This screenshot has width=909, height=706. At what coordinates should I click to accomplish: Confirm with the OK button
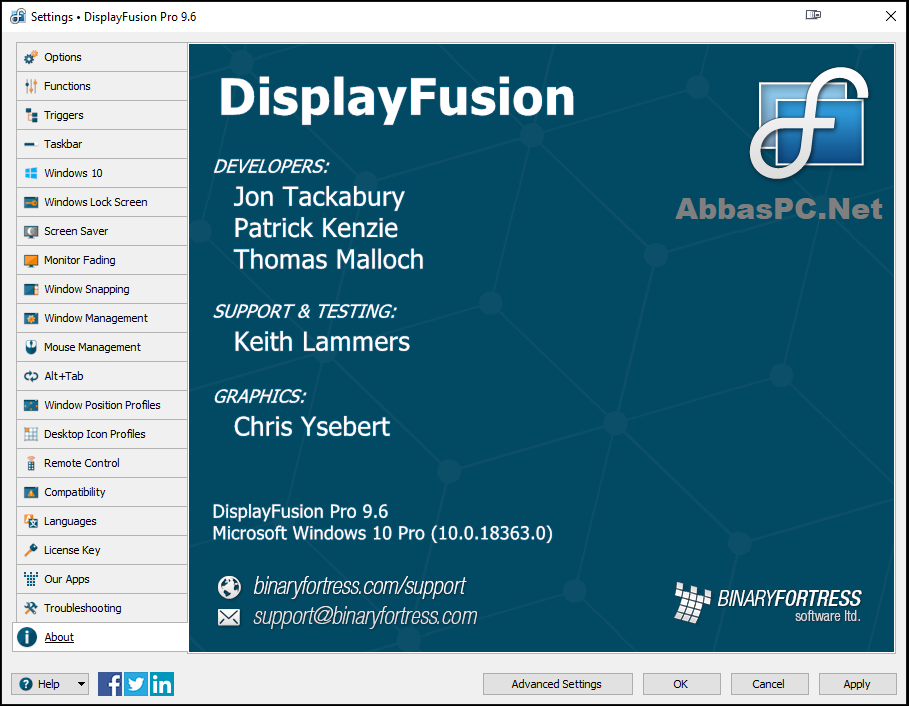pos(681,684)
